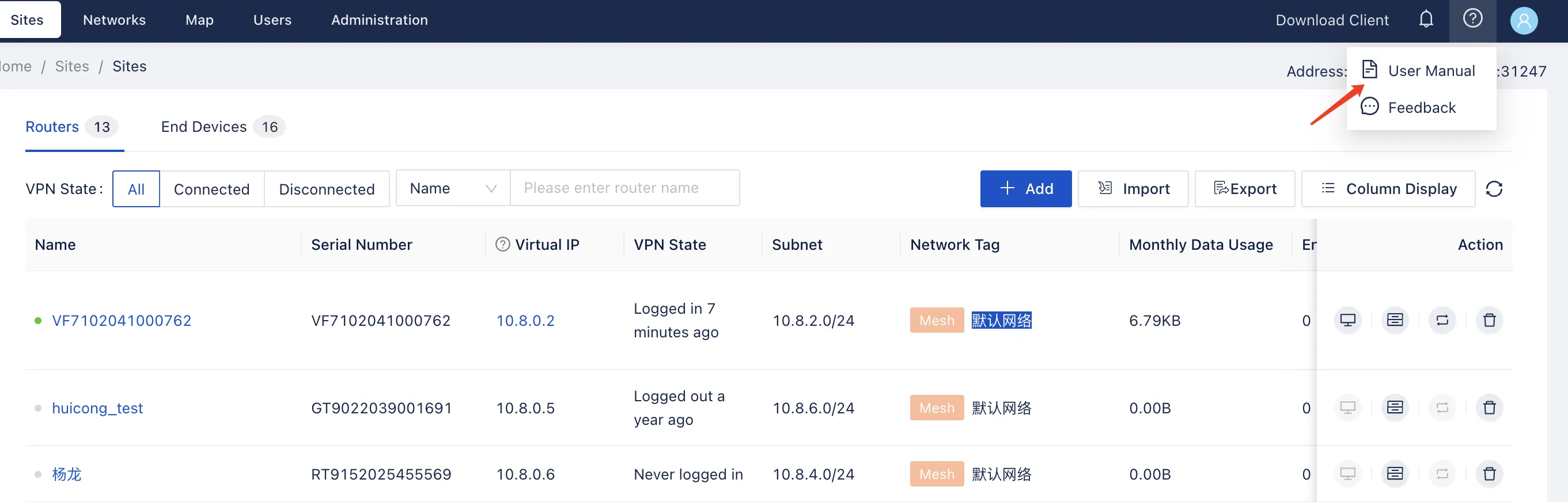Click serial number GT9022039001691

382,408
